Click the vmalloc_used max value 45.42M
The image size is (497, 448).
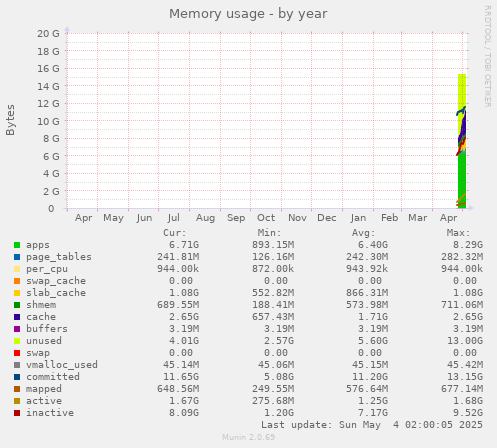pos(465,365)
